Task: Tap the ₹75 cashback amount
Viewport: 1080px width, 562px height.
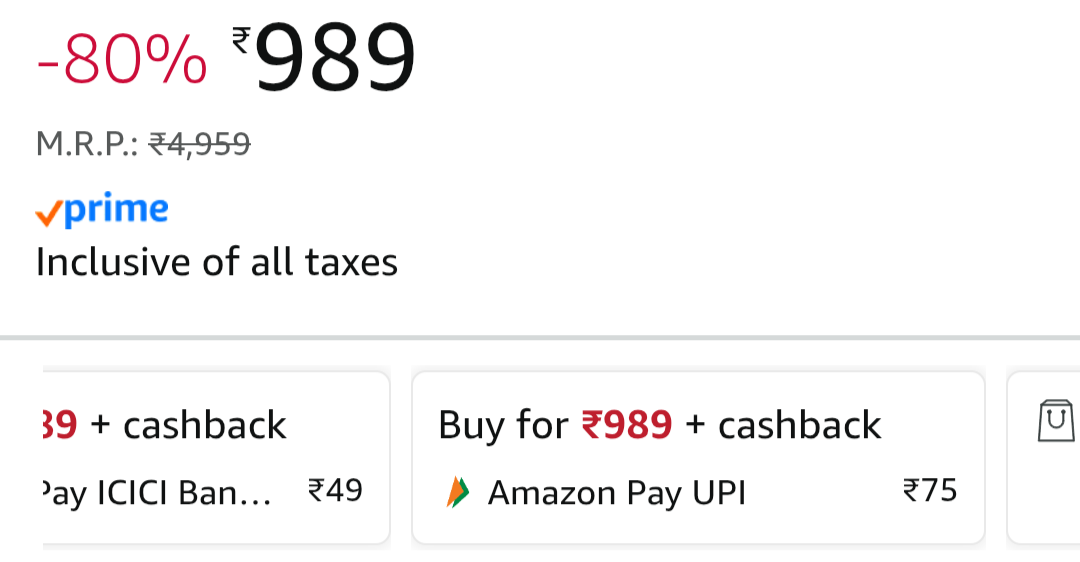Action: tap(929, 491)
